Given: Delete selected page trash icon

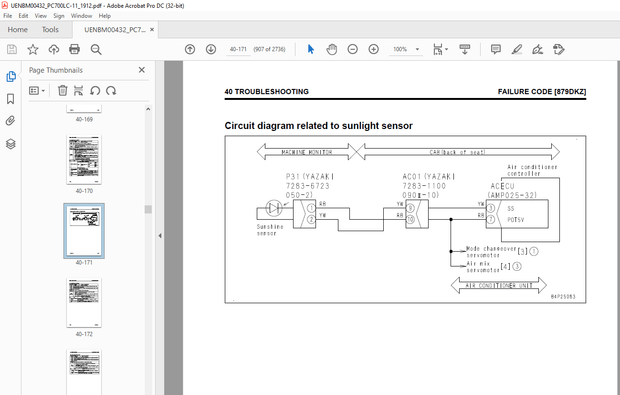Looking at the screenshot, I should pos(62,91).
